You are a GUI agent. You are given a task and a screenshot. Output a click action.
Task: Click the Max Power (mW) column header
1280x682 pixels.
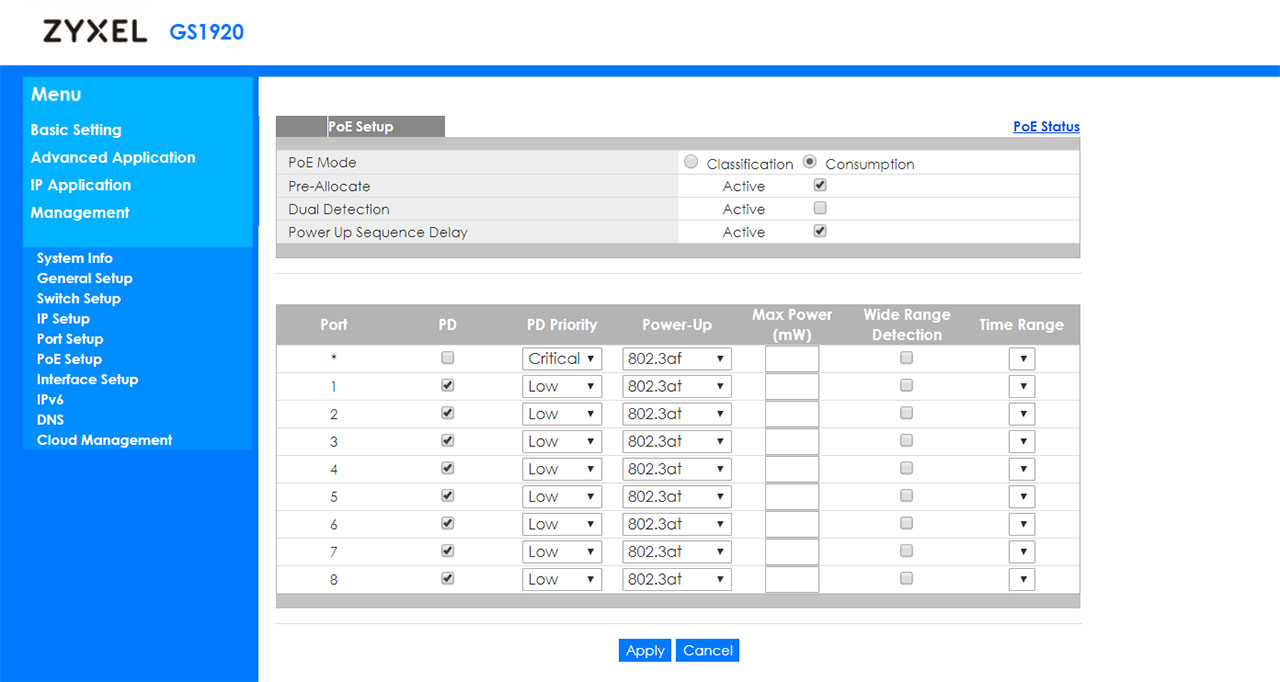792,324
